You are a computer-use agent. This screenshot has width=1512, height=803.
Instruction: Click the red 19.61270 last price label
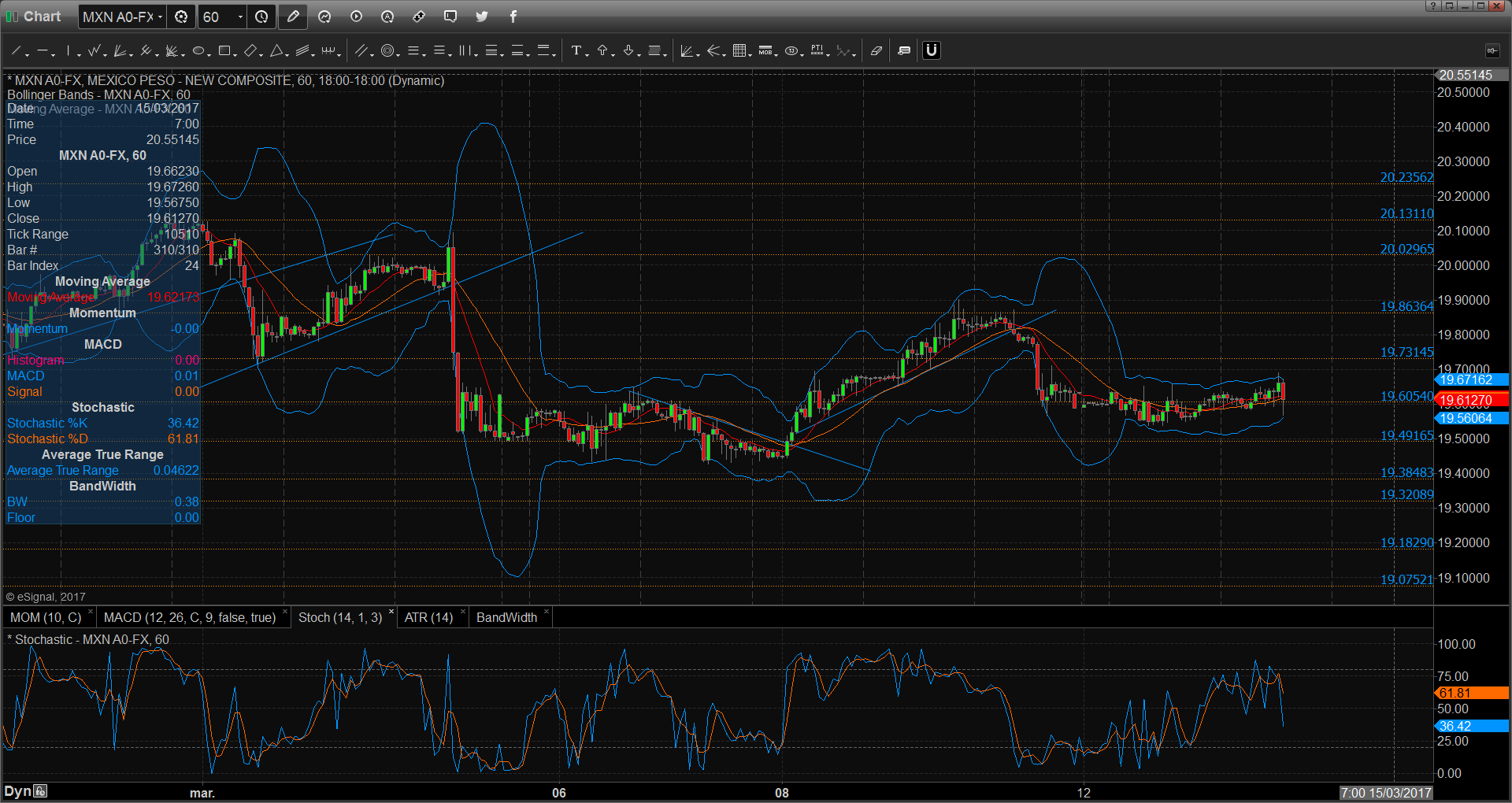[x=1471, y=401]
